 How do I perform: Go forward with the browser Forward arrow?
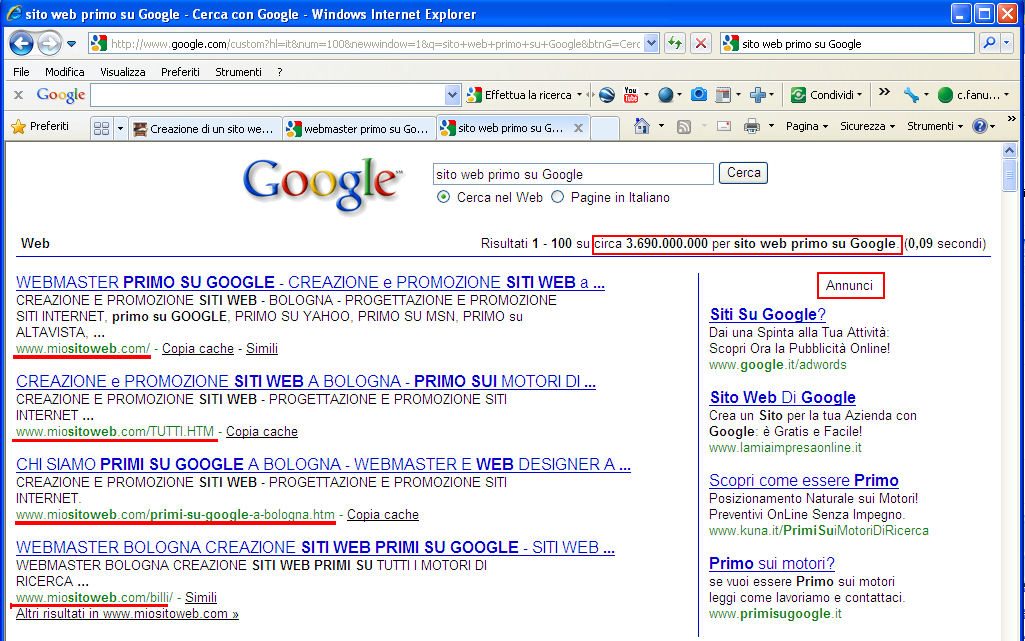coord(49,44)
